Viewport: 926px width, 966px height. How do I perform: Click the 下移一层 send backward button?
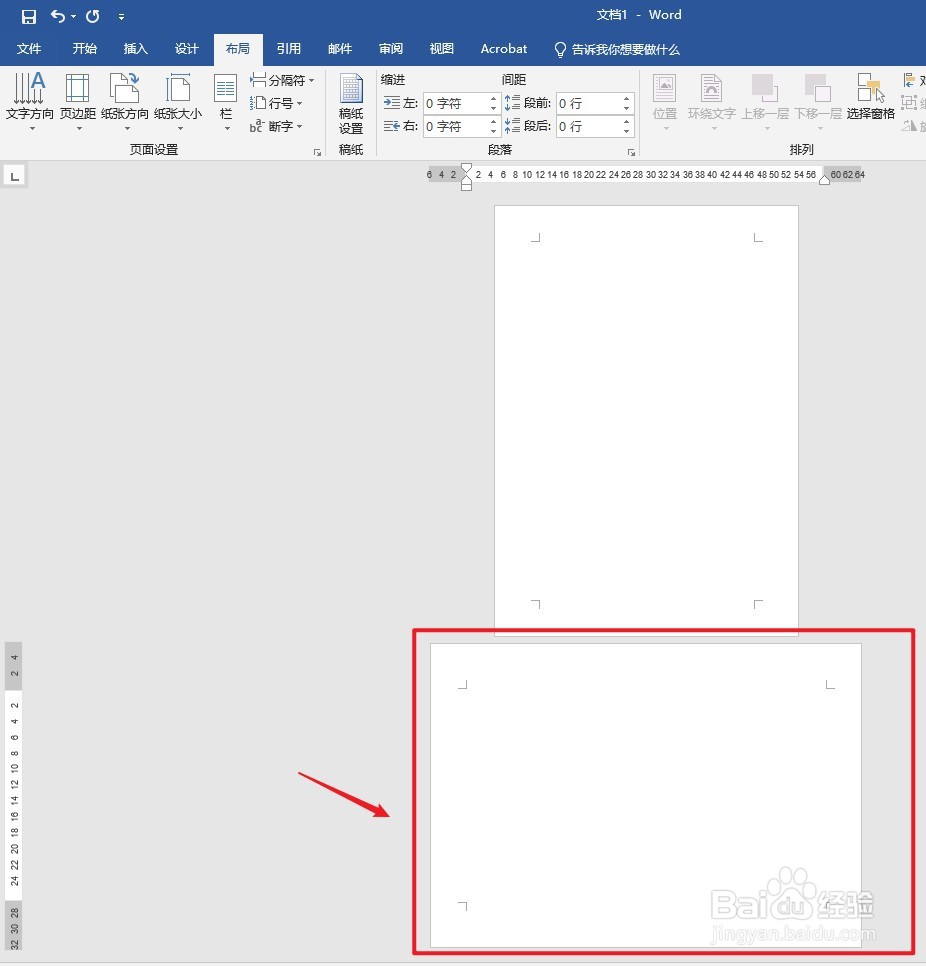(818, 101)
